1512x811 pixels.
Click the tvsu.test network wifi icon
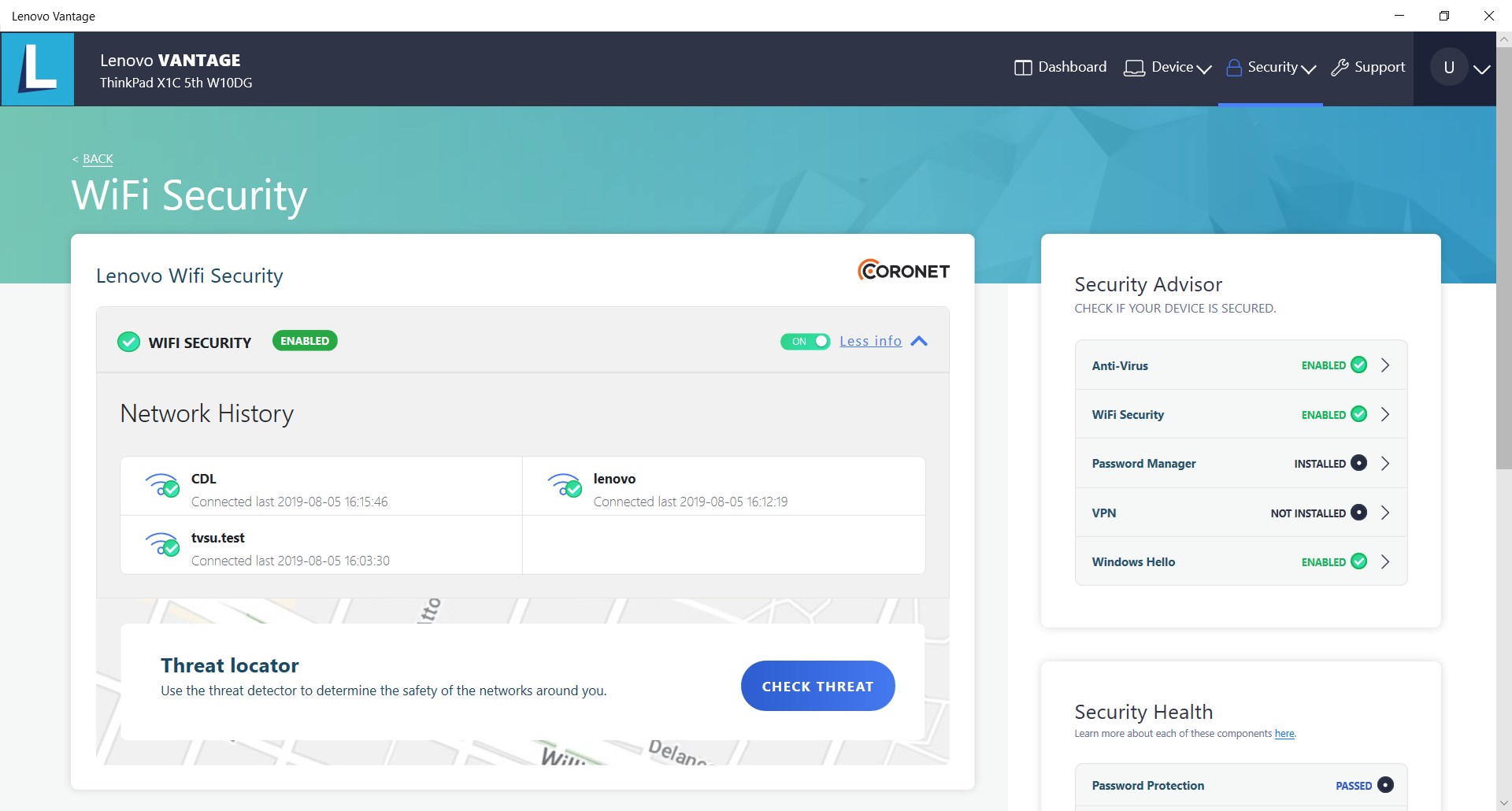tap(162, 544)
